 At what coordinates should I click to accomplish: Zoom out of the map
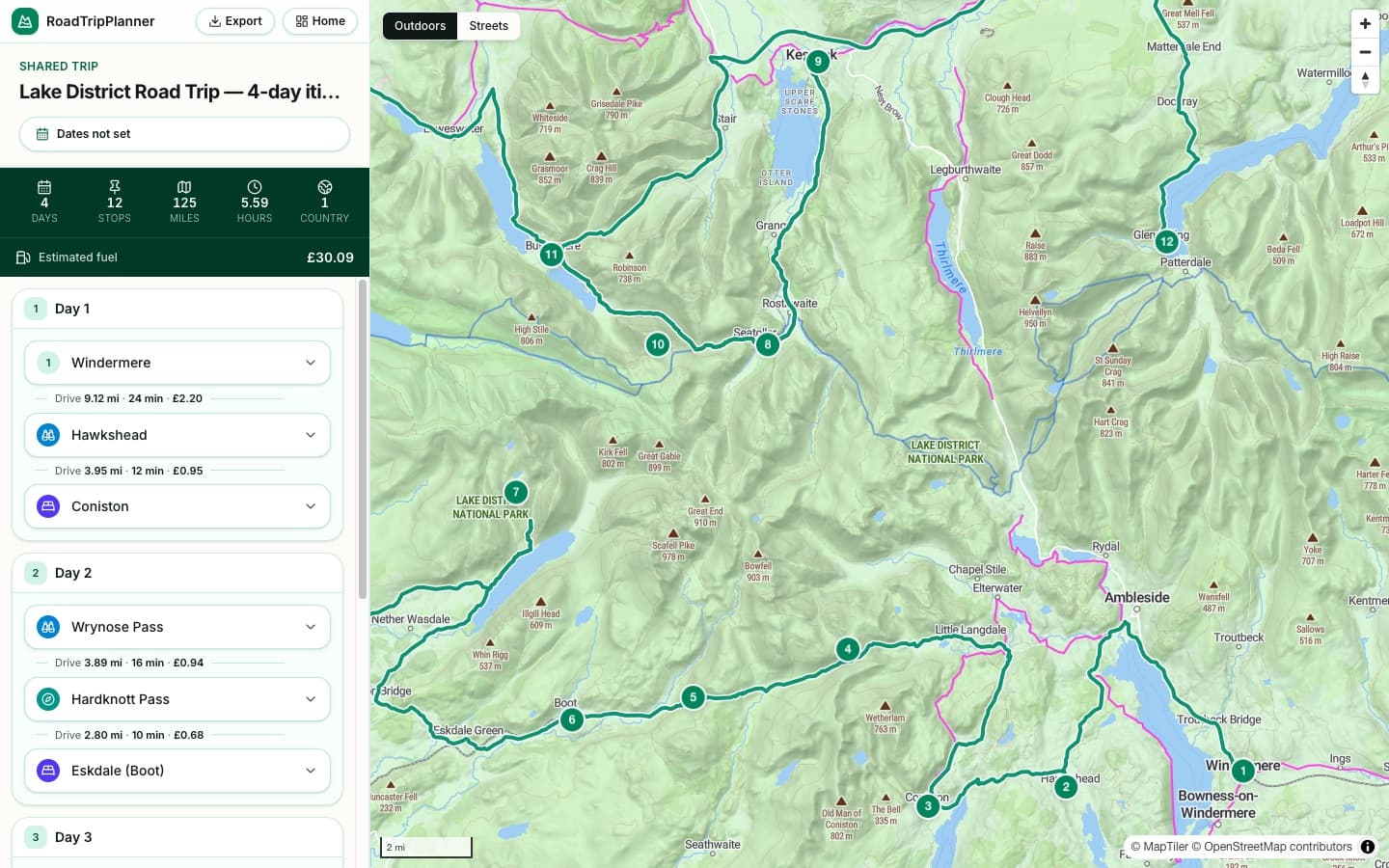click(x=1365, y=52)
